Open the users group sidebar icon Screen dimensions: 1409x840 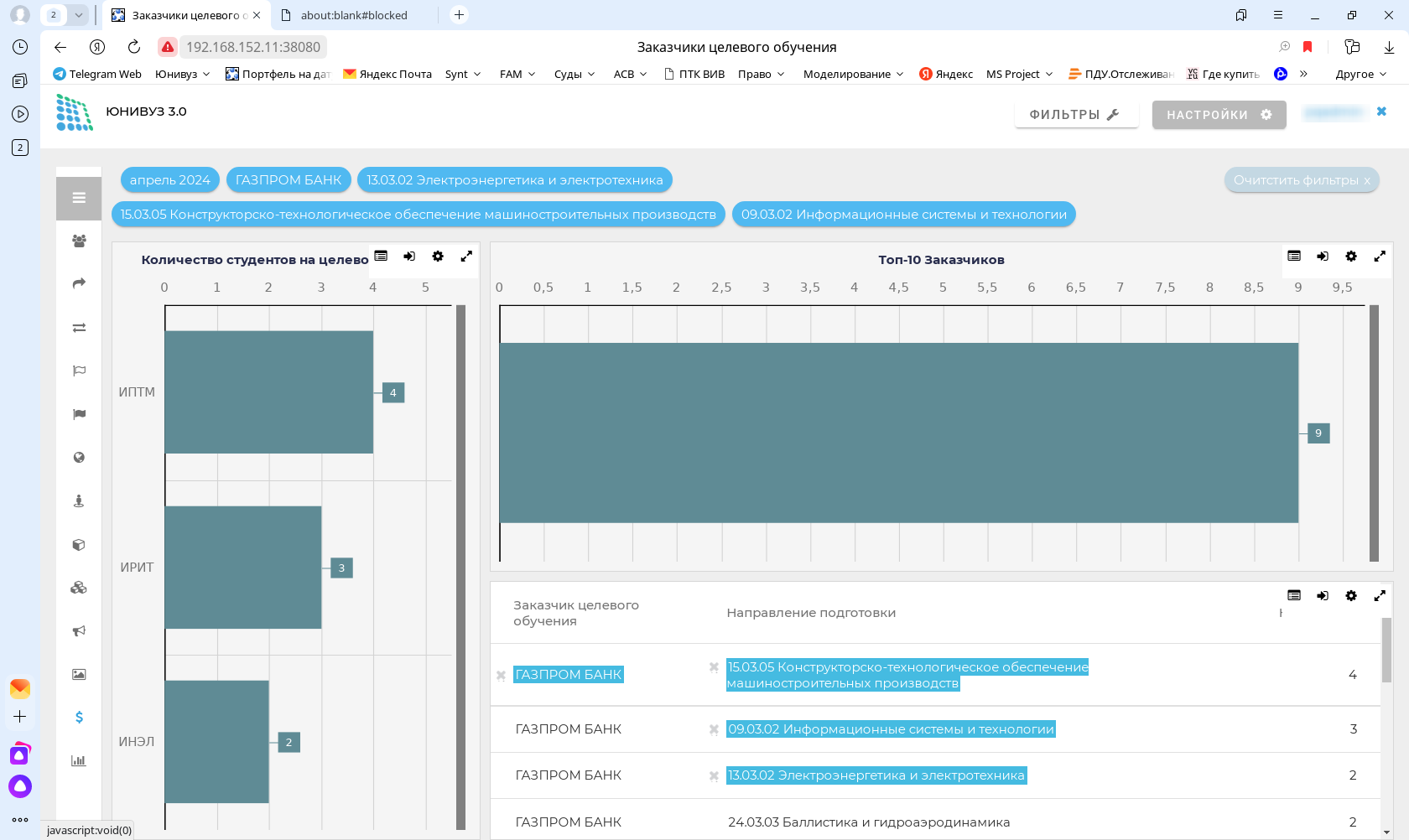(x=79, y=241)
